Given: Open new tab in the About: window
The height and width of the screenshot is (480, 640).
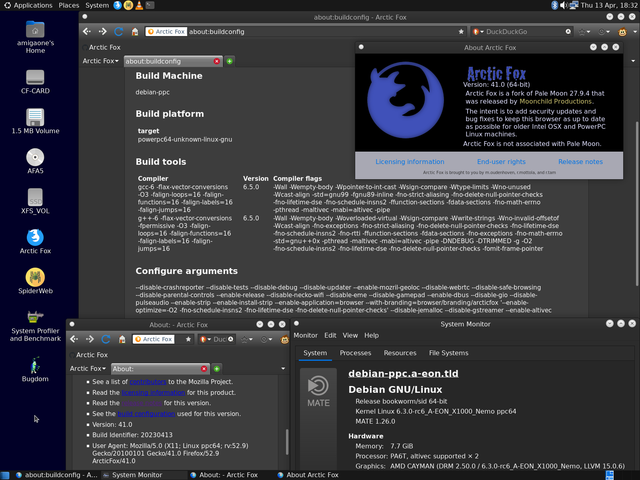Looking at the screenshot, I should (217, 369).
